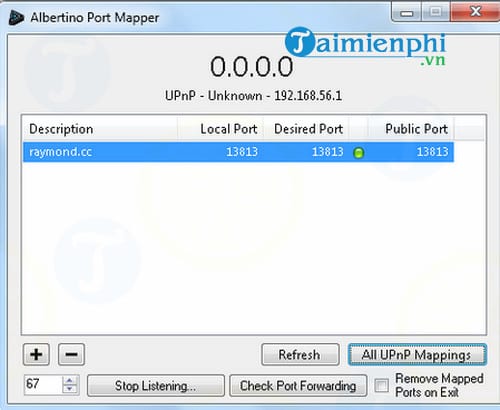Click Stop Listening button
The image size is (500, 410).
coord(156,386)
